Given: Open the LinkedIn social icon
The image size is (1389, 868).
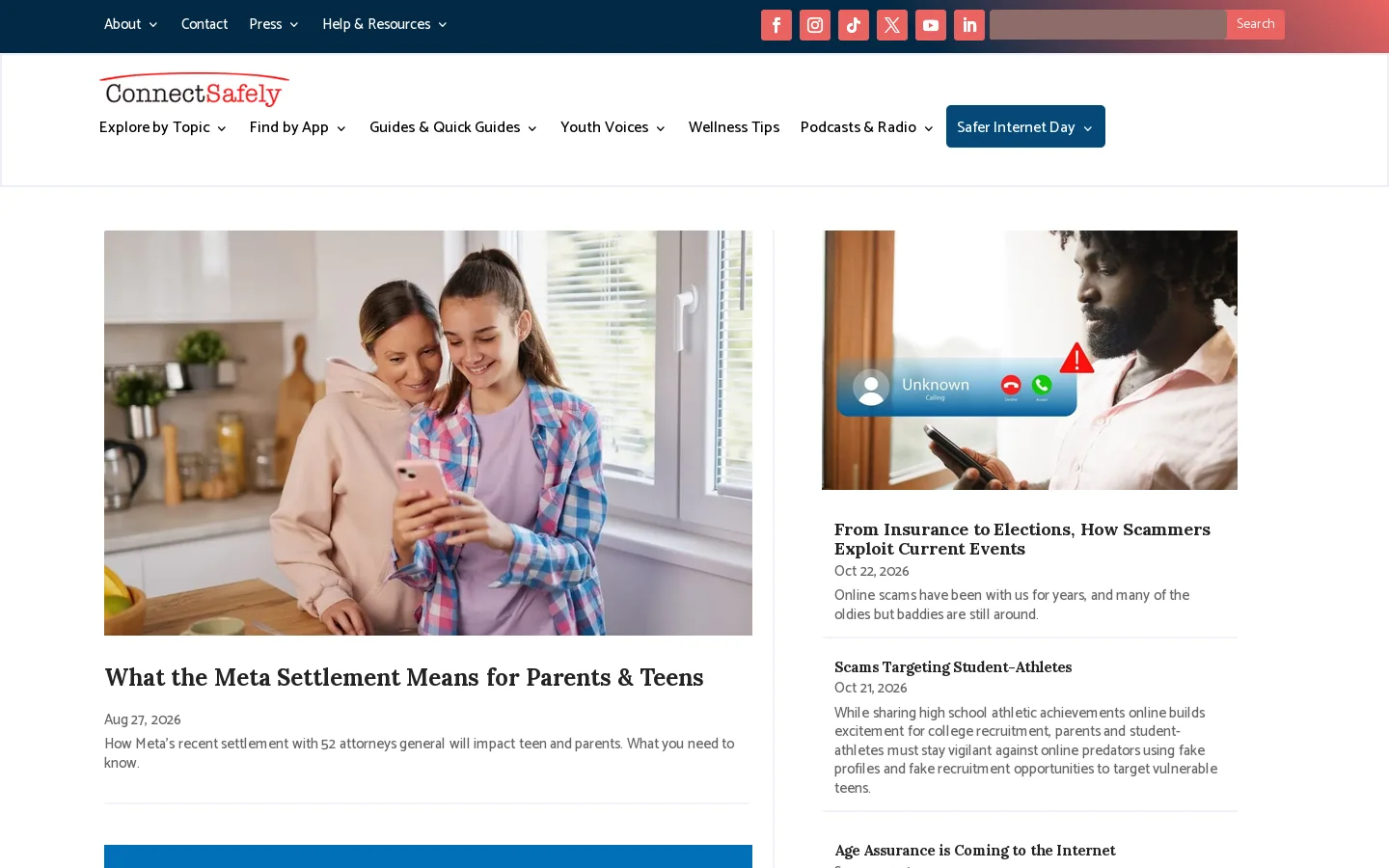Looking at the screenshot, I should pos(968,25).
